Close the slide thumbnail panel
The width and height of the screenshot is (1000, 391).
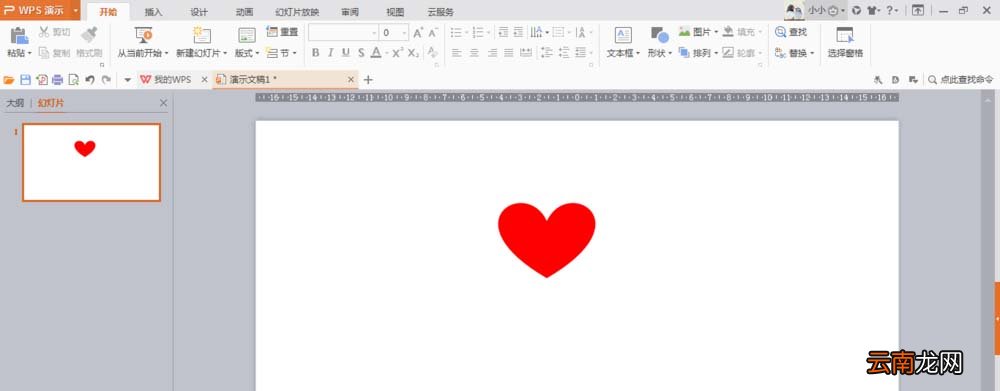tap(164, 103)
